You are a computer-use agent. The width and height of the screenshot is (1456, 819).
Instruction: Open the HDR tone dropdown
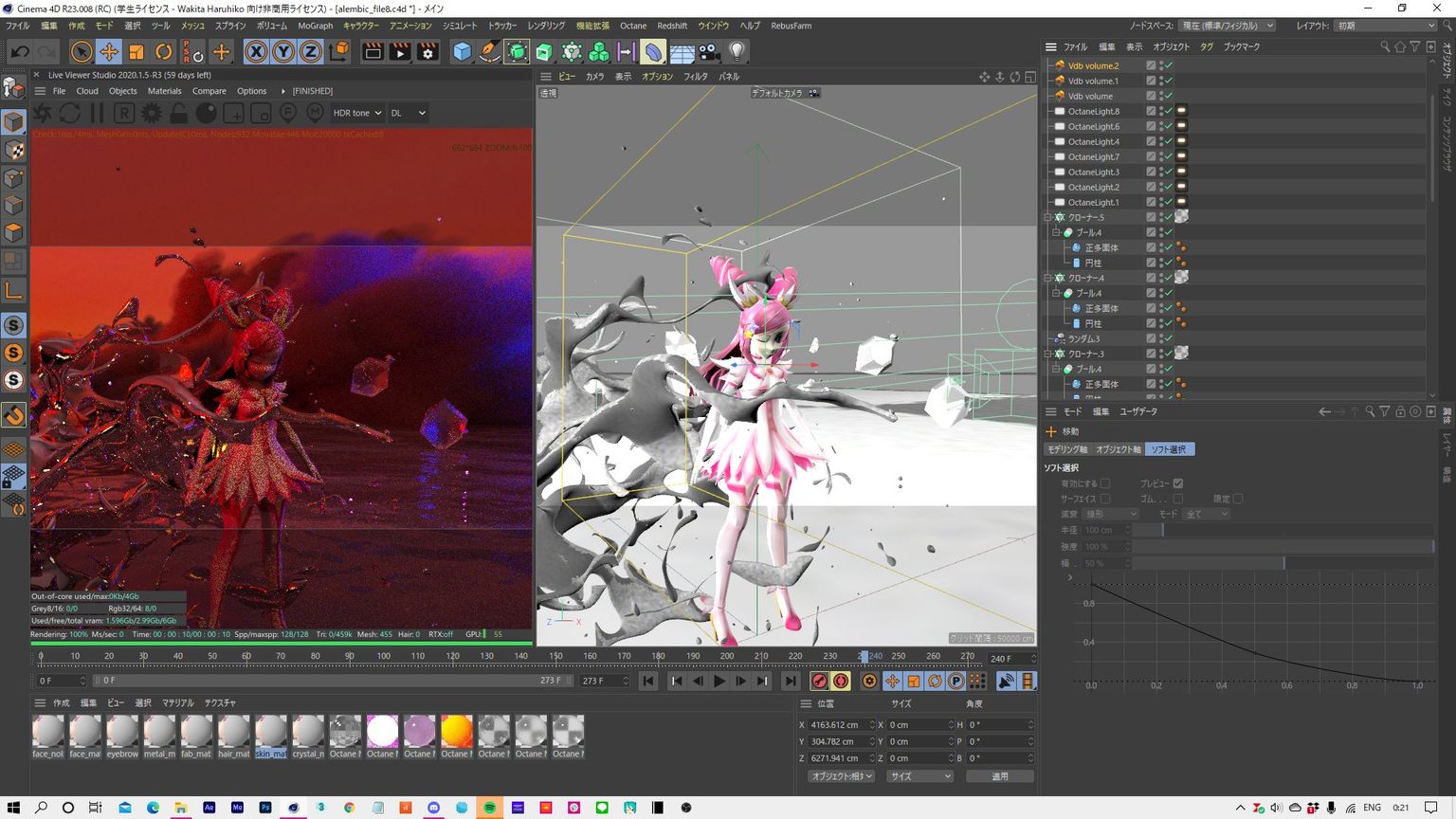pyautogui.click(x=356, y=113)
